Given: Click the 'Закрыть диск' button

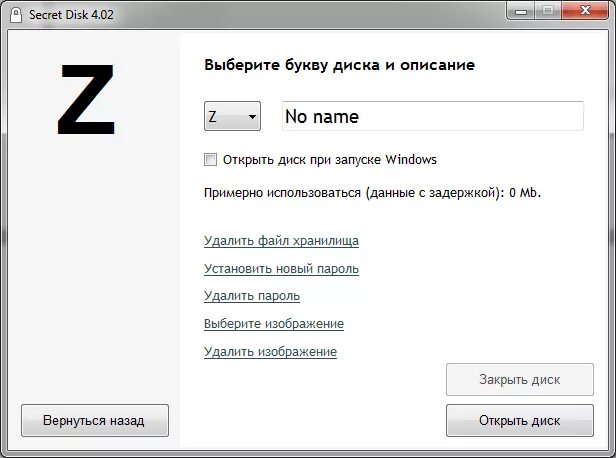Looking at the screenshot, I should point(519,379).
